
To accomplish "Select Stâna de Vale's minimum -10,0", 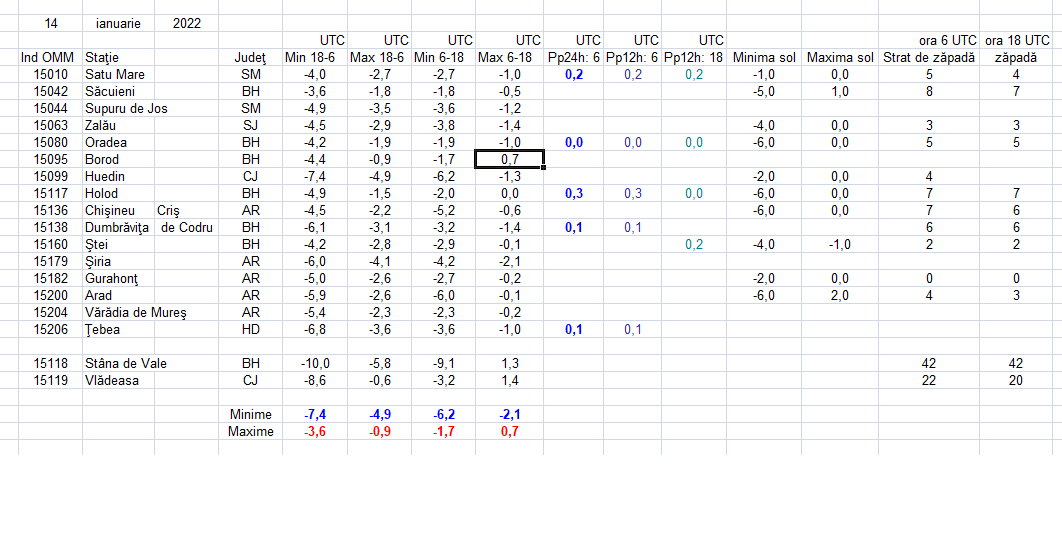I will 315,364.
